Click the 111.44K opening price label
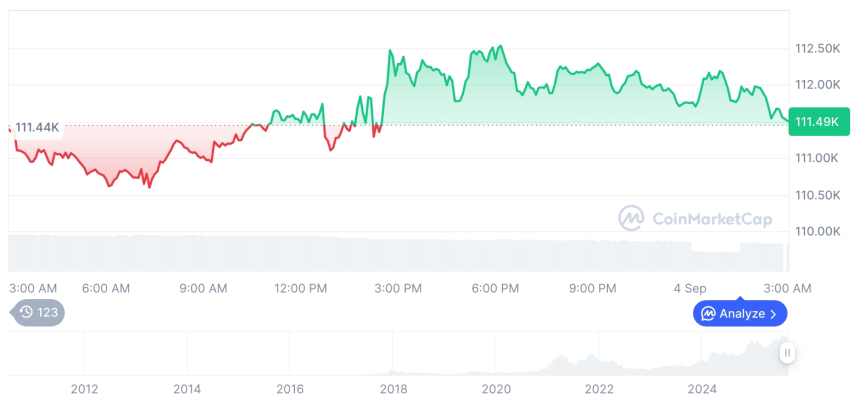Screen dimensions: 860x401 [38, 127]
